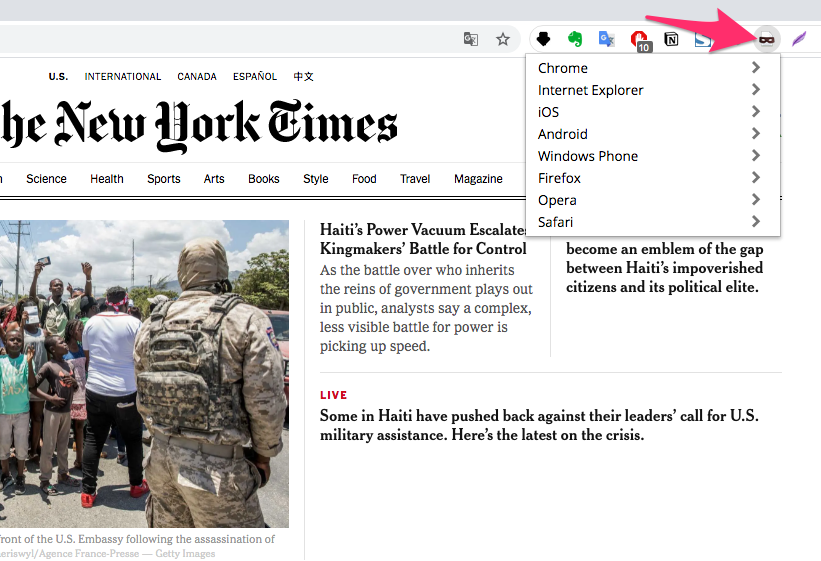Switch to the International edition

pyautogui.click(x=123, y=76)
